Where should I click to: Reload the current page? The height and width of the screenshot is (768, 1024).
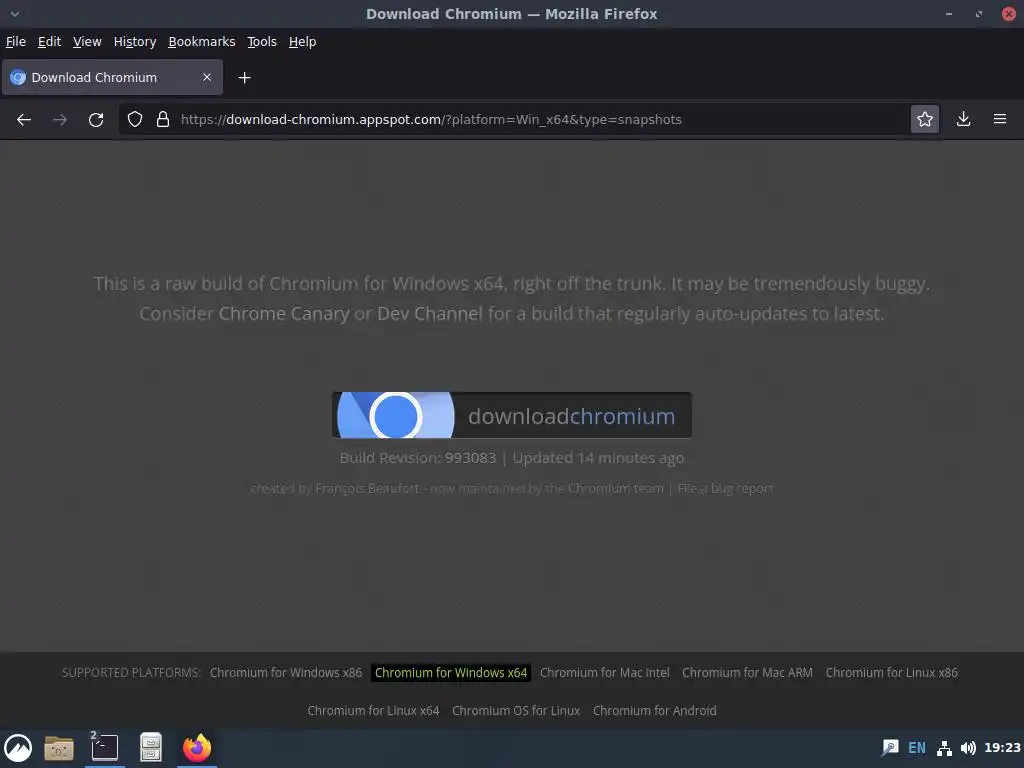pyautogui.click(x=96, y=120)
